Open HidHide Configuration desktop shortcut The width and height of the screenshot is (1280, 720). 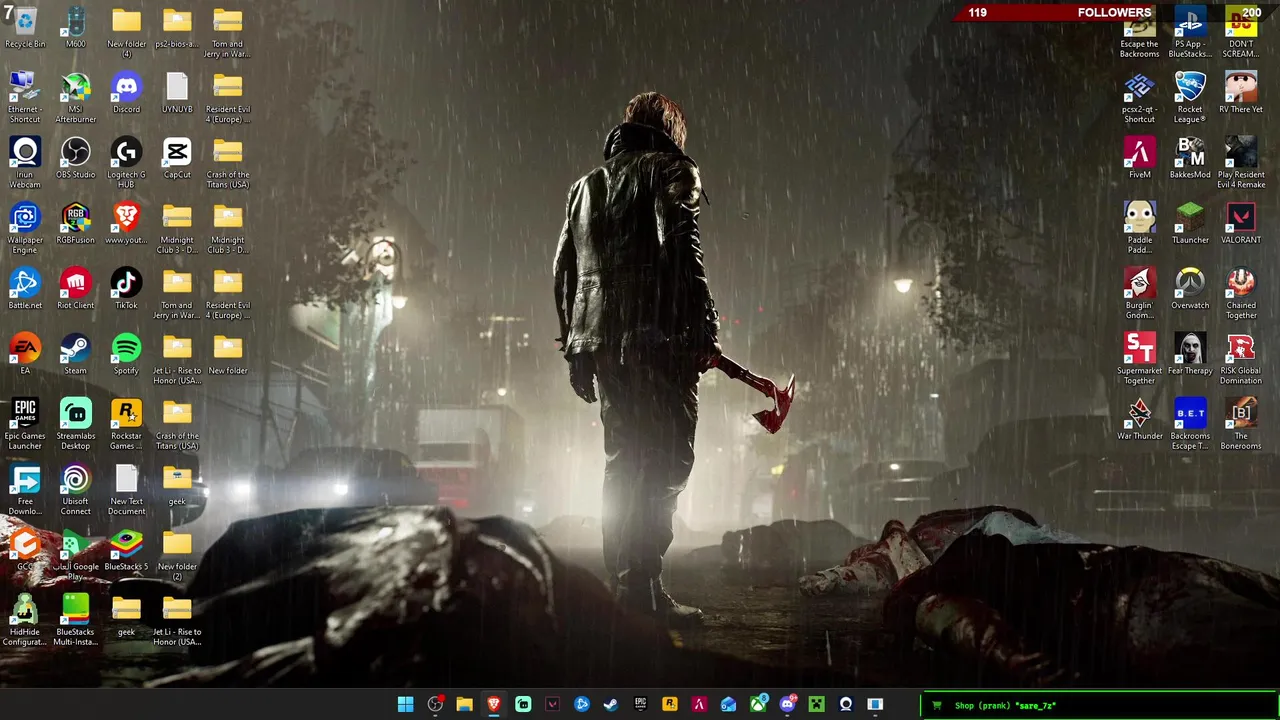(25, 620)
